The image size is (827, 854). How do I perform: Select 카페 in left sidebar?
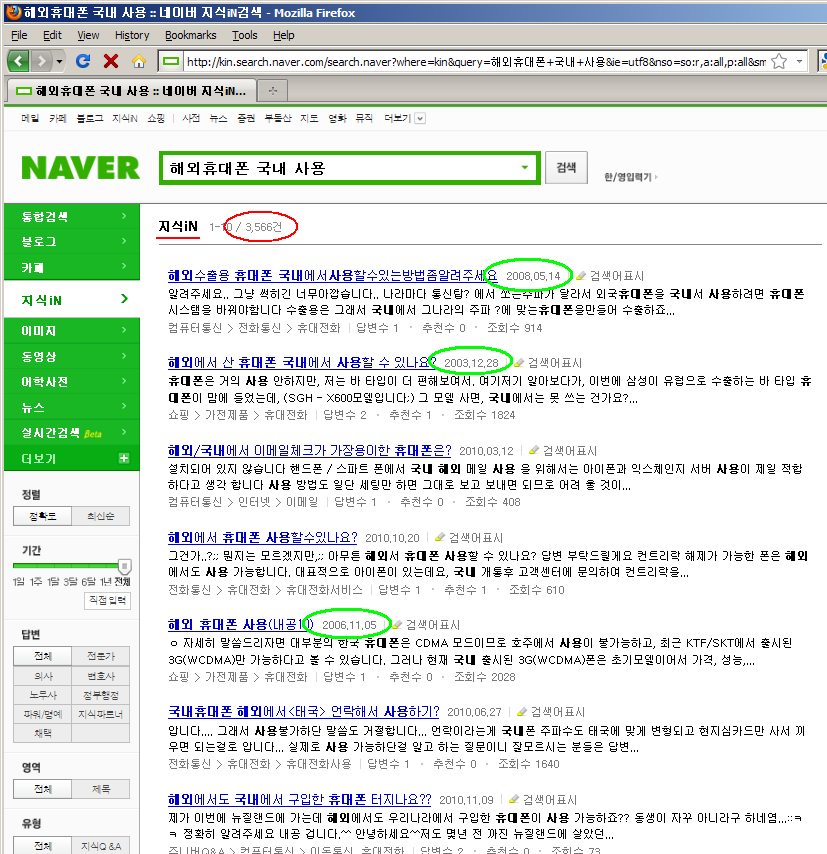[72, 267]
